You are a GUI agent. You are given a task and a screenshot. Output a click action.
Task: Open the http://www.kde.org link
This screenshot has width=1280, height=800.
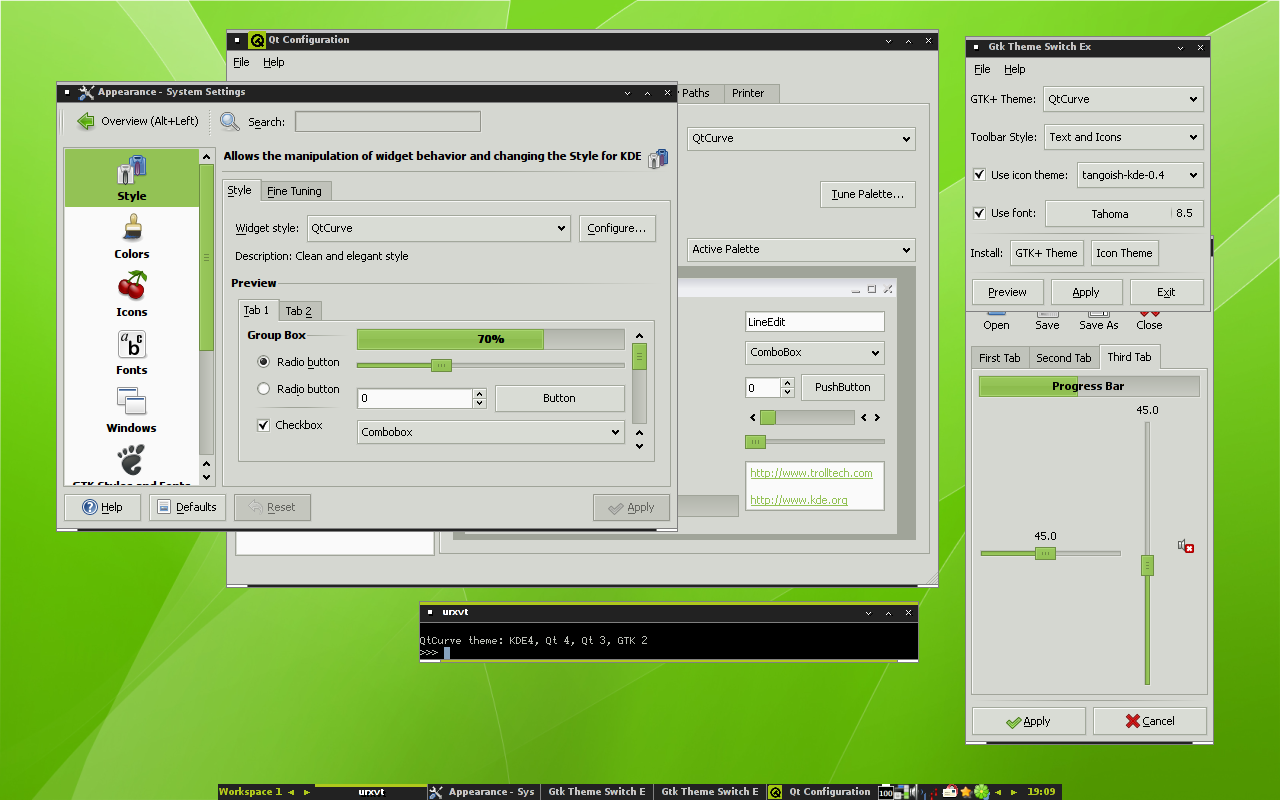(x=799, y=500)
